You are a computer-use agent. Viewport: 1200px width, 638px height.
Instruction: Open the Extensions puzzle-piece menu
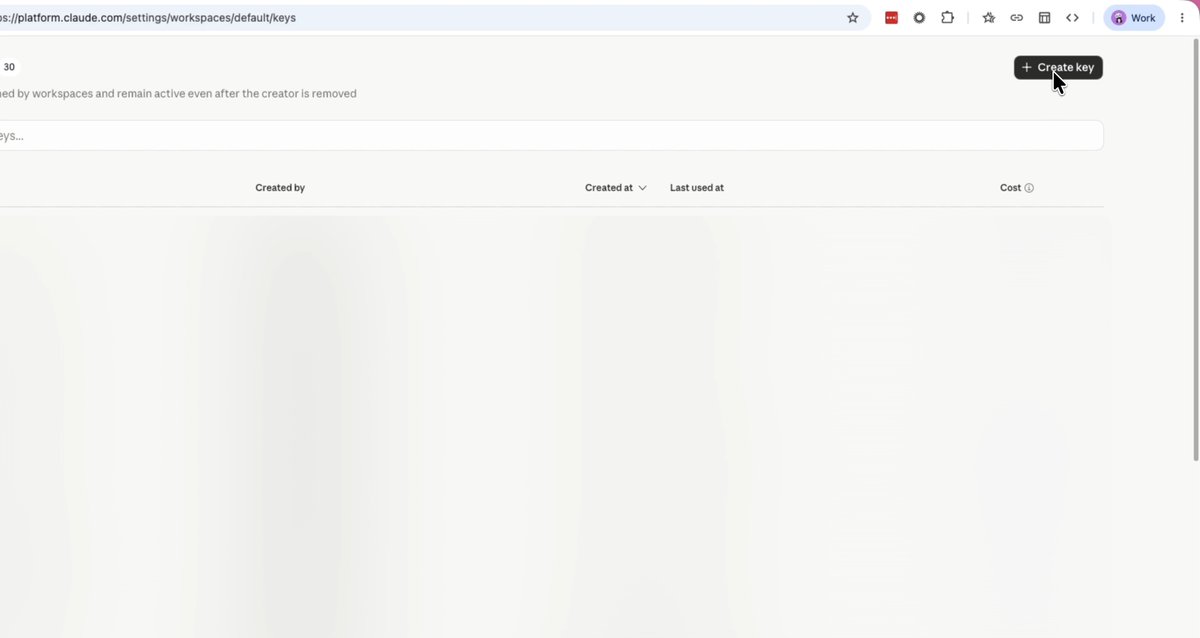click(947, 18)
